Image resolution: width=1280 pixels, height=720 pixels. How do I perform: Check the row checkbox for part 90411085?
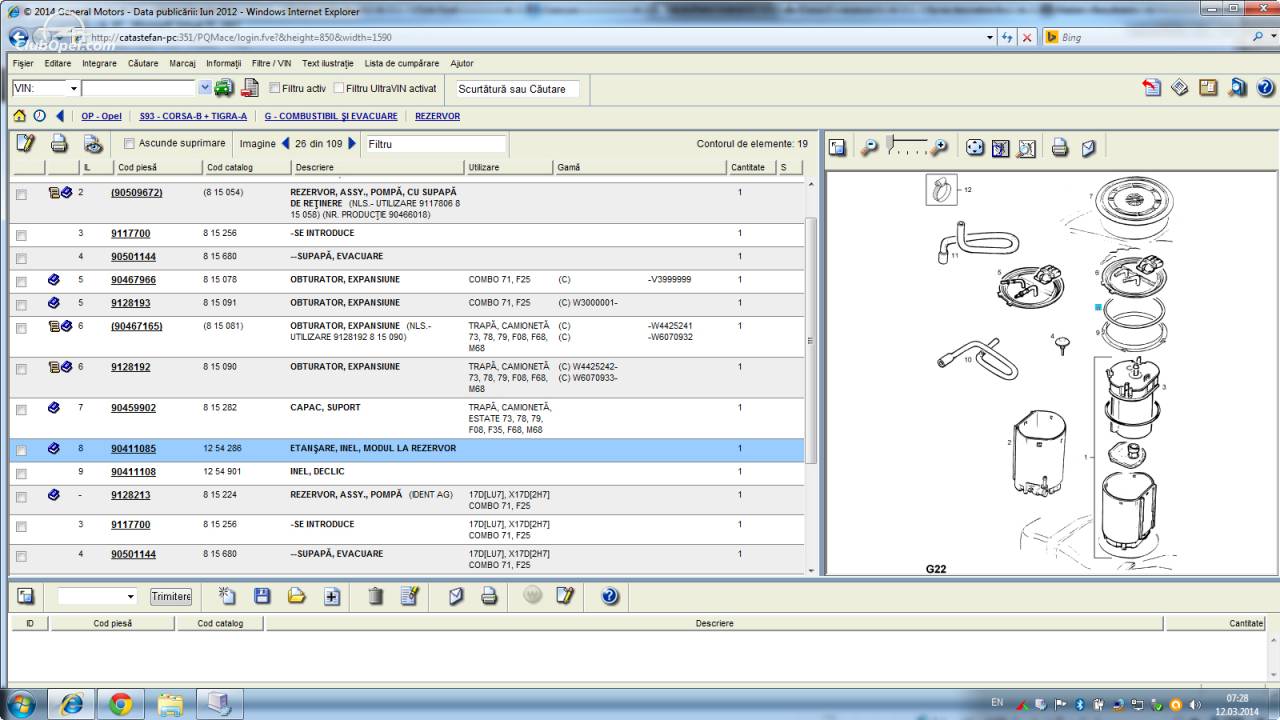(x=21, y=451)
